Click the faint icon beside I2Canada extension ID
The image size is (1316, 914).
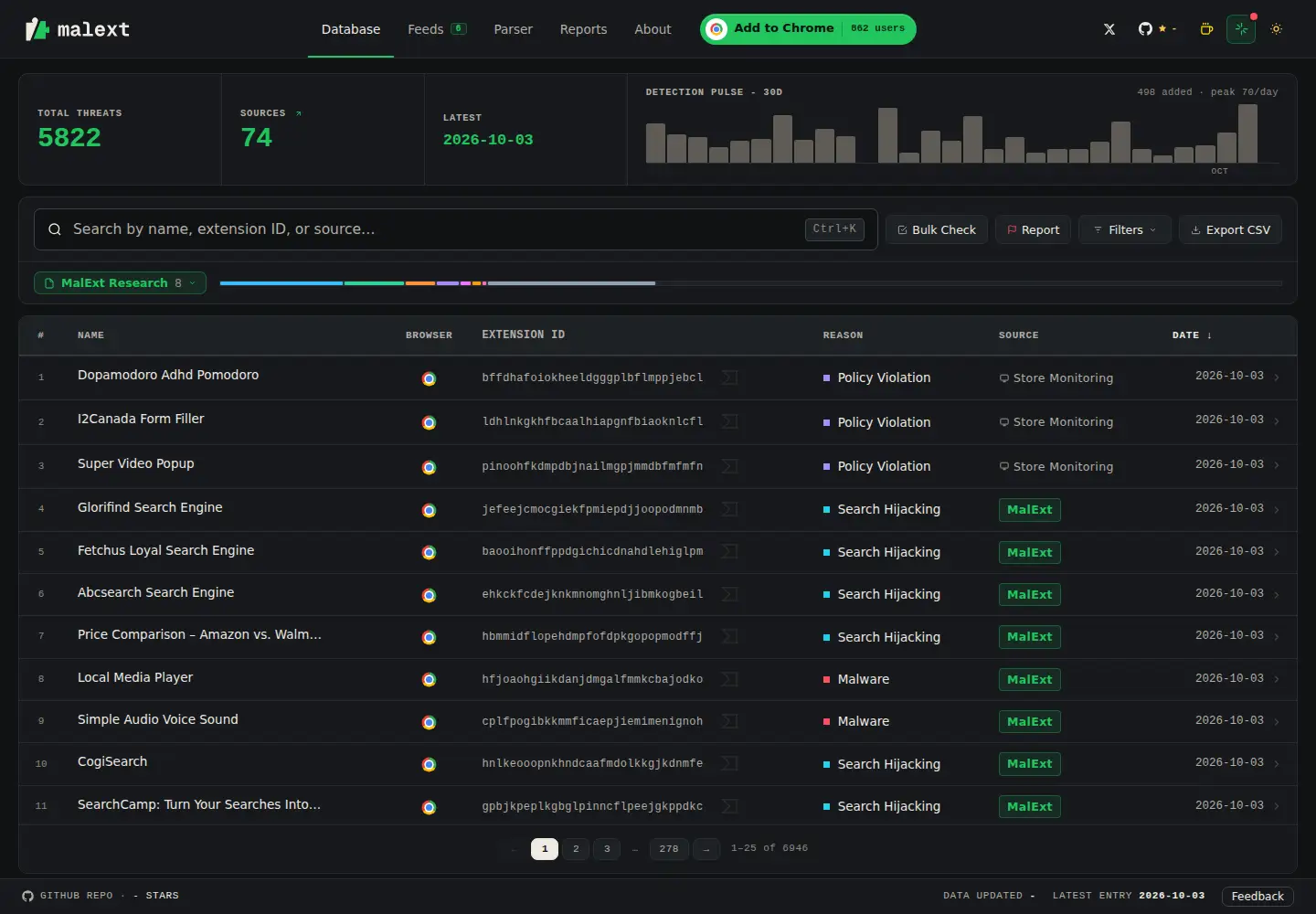729,421
